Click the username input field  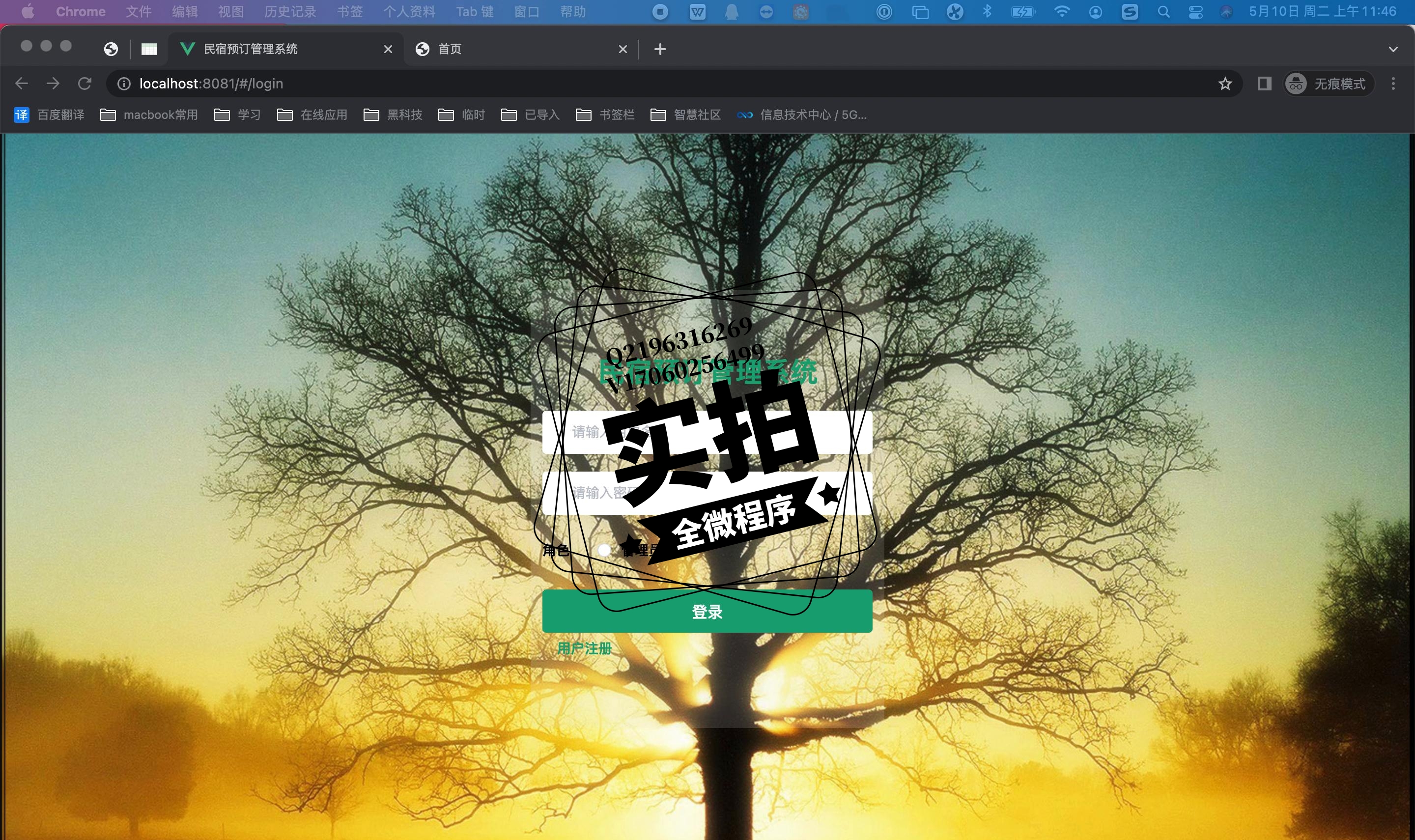click(x=707, y=432)
